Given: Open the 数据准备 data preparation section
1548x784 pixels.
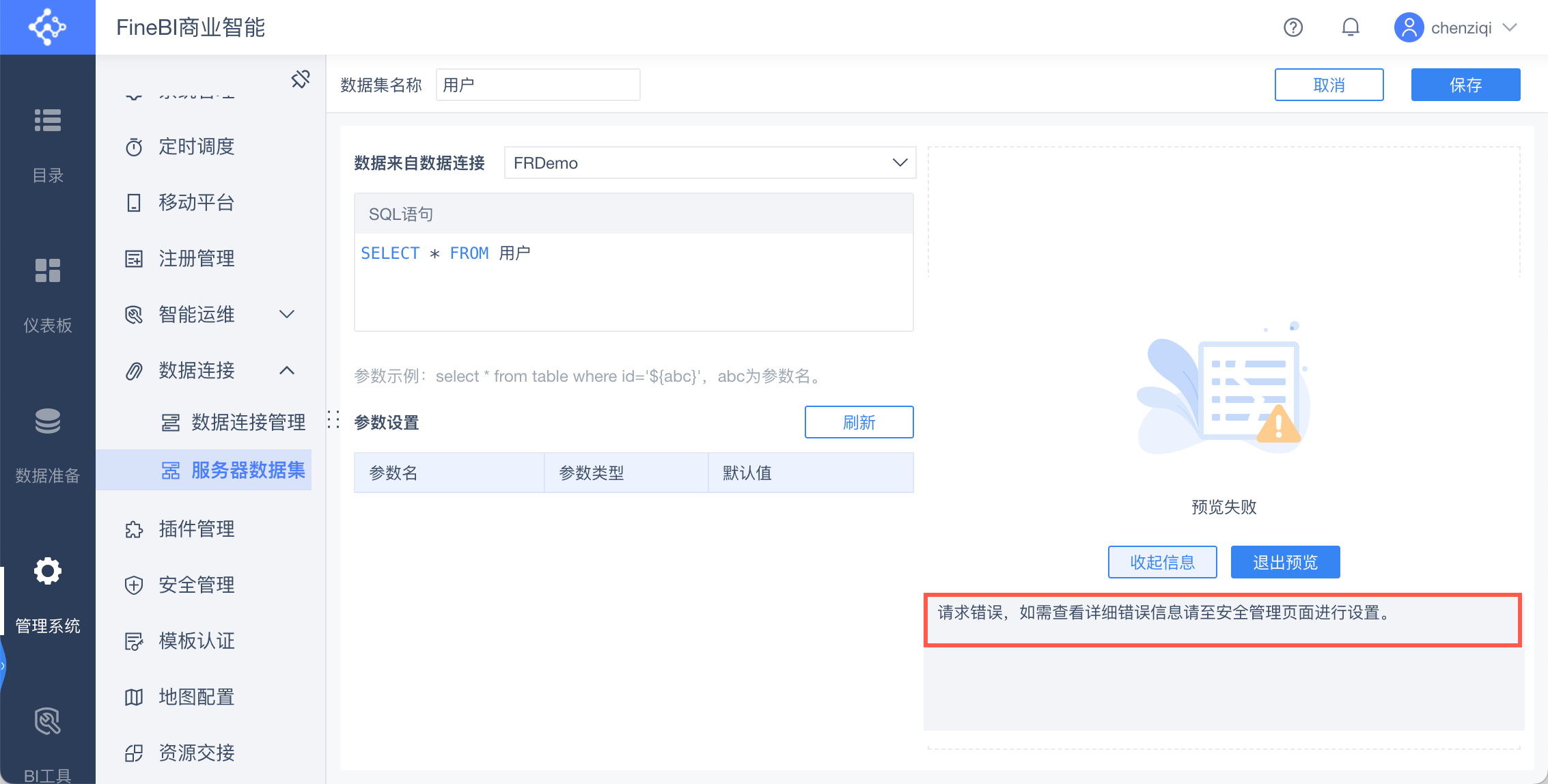Looking at the screenshot, I should point(48,444).
